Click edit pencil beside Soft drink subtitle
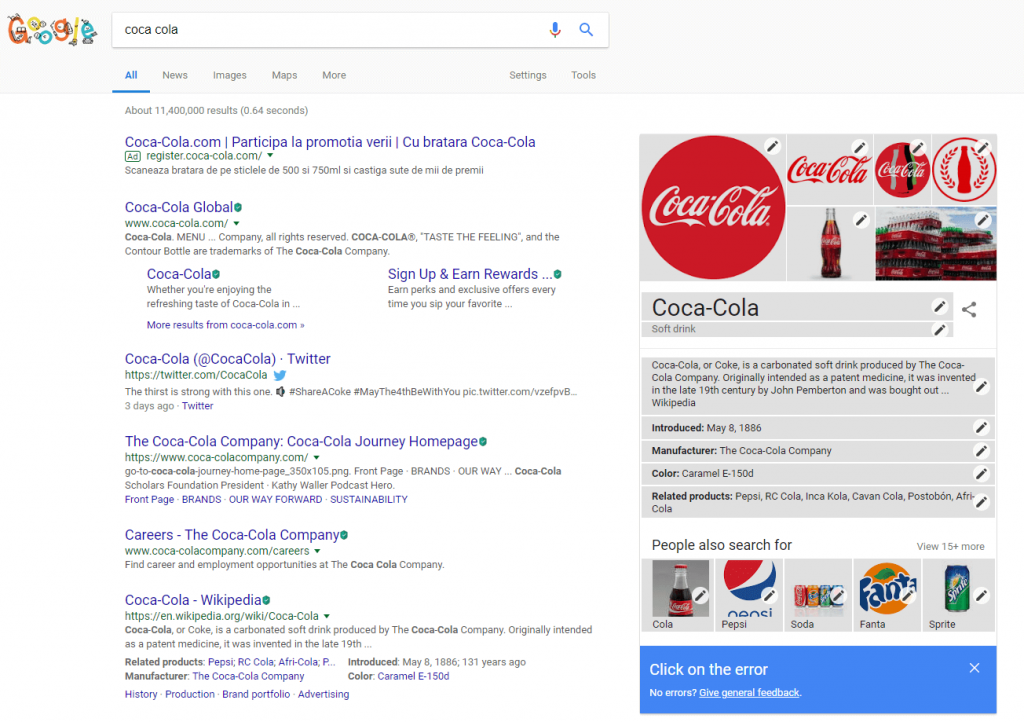Viewport: 1024px width, 722px height. tap(939, 330)
